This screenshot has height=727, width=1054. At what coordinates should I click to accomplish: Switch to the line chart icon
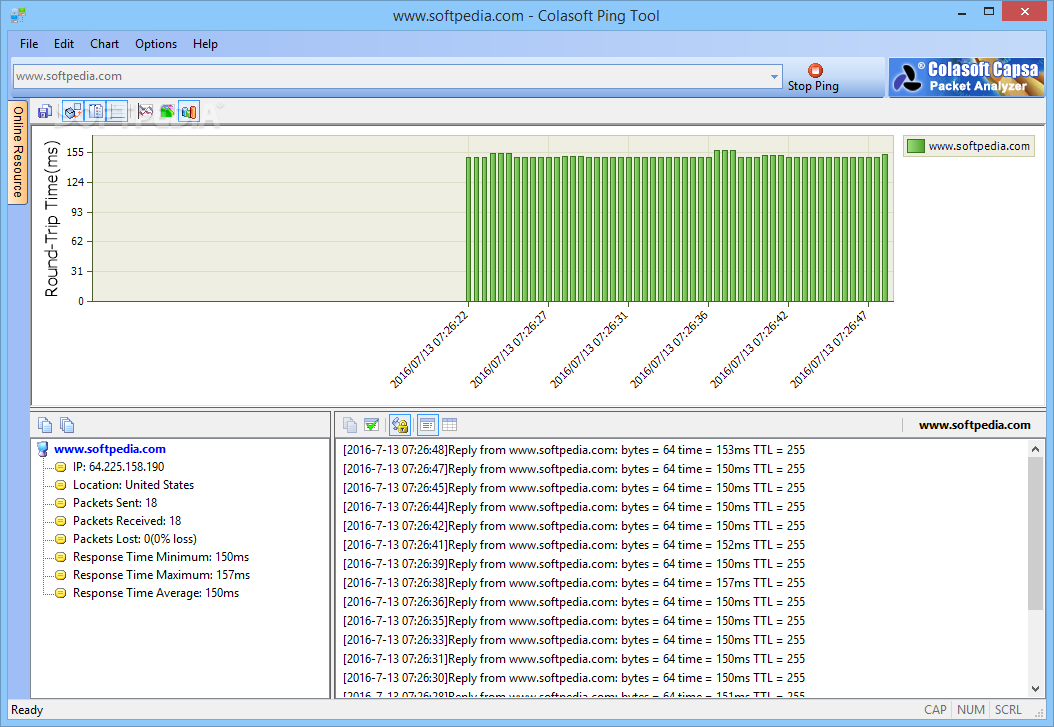(145, 112)
